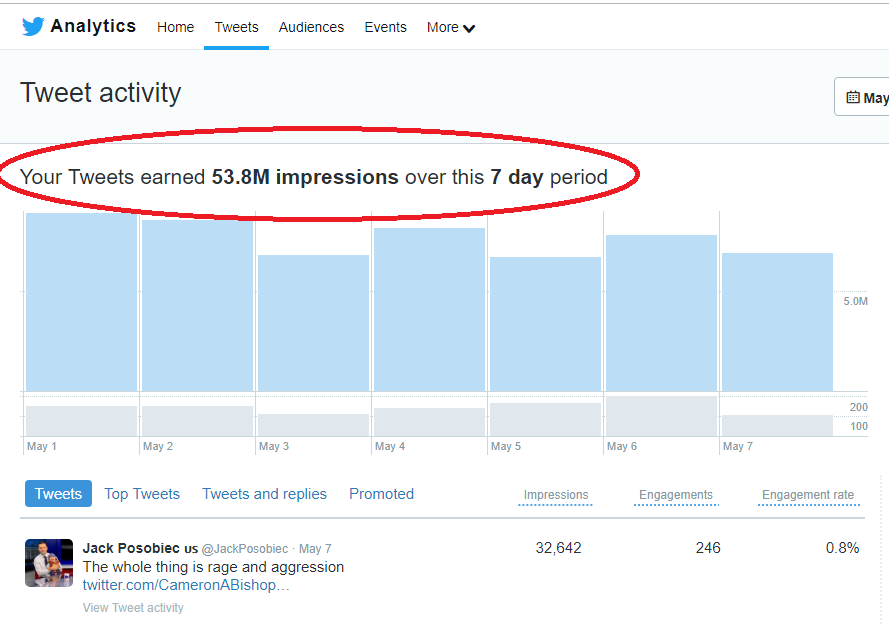Switch to Top Tweets filter

(142, 494)
